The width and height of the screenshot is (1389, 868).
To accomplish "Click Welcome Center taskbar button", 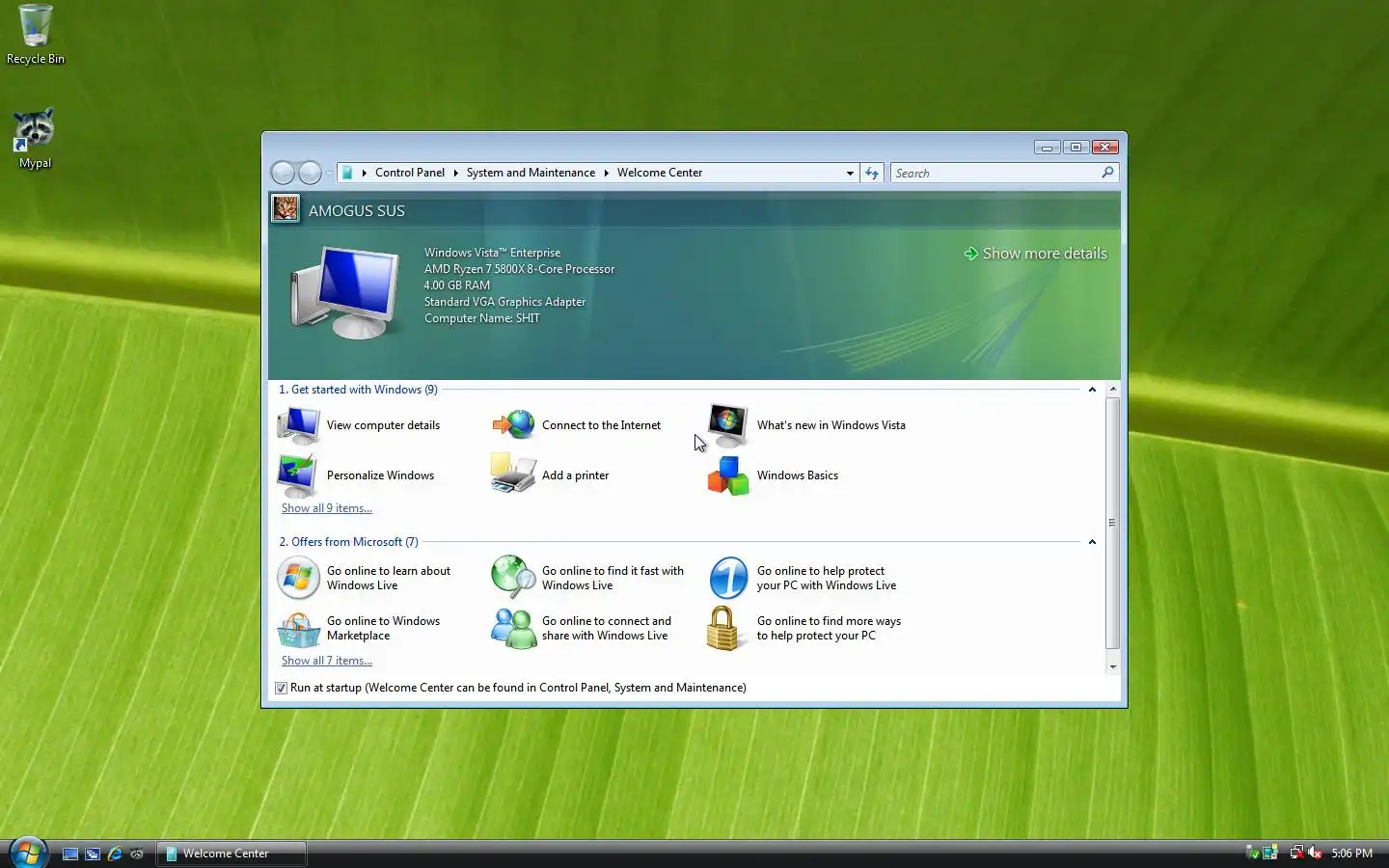I will (231, 854).
